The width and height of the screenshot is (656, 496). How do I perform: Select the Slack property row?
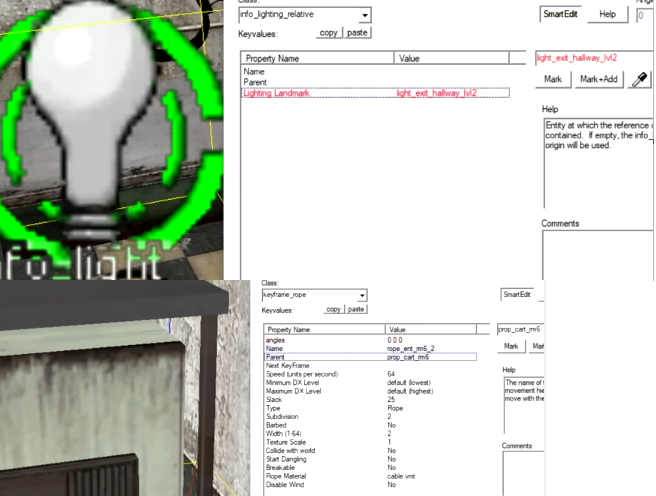370,399
